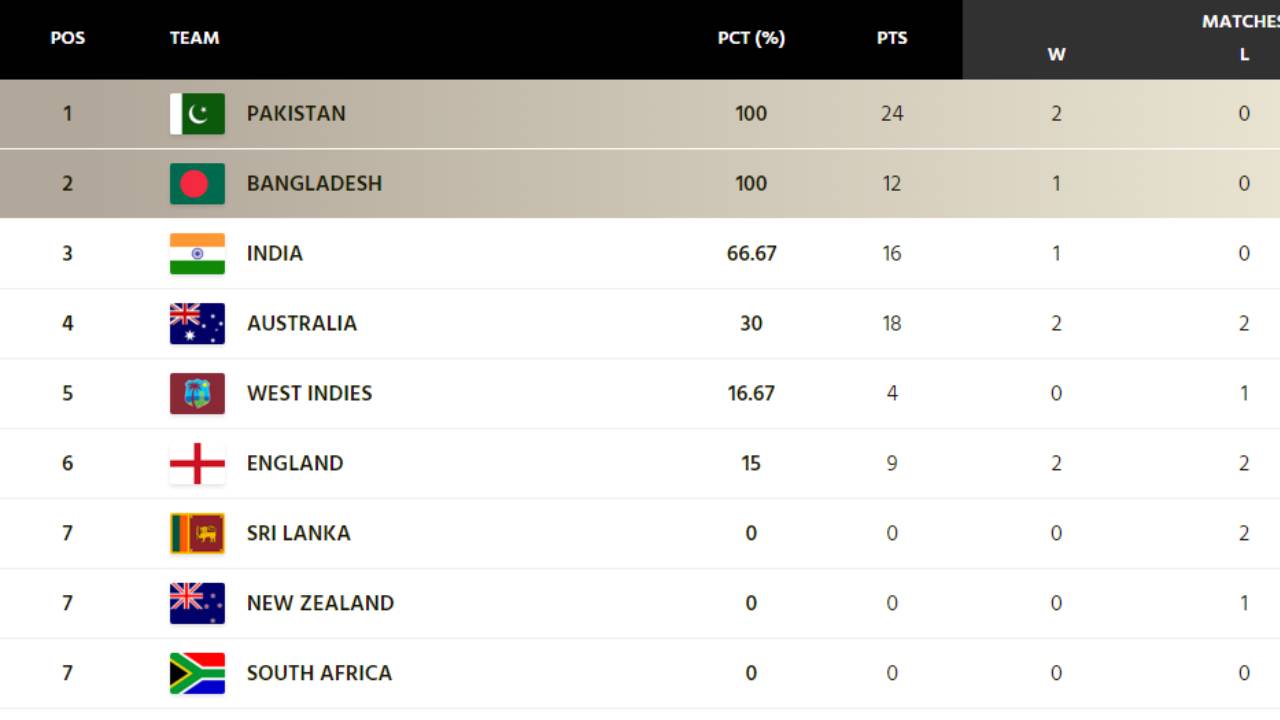
Task: Click the South Africa flag icon
Action: click(197, 673)
